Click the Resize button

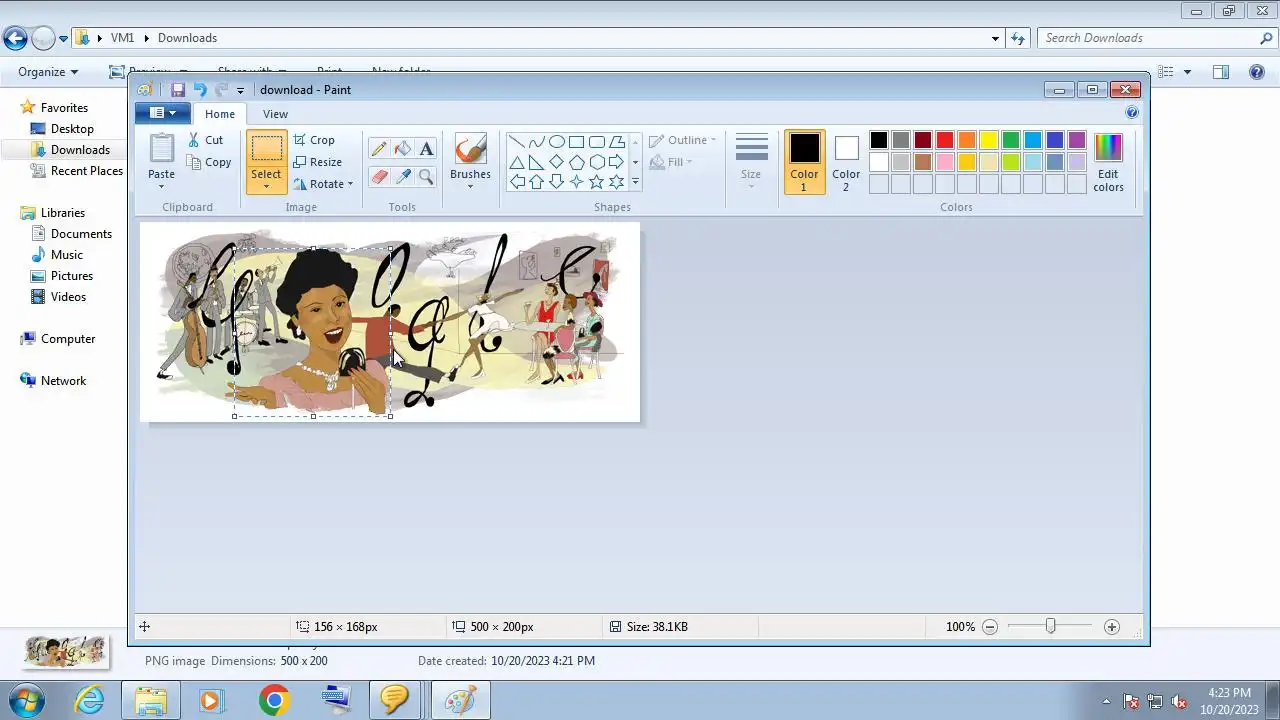(x=317, y=162)
